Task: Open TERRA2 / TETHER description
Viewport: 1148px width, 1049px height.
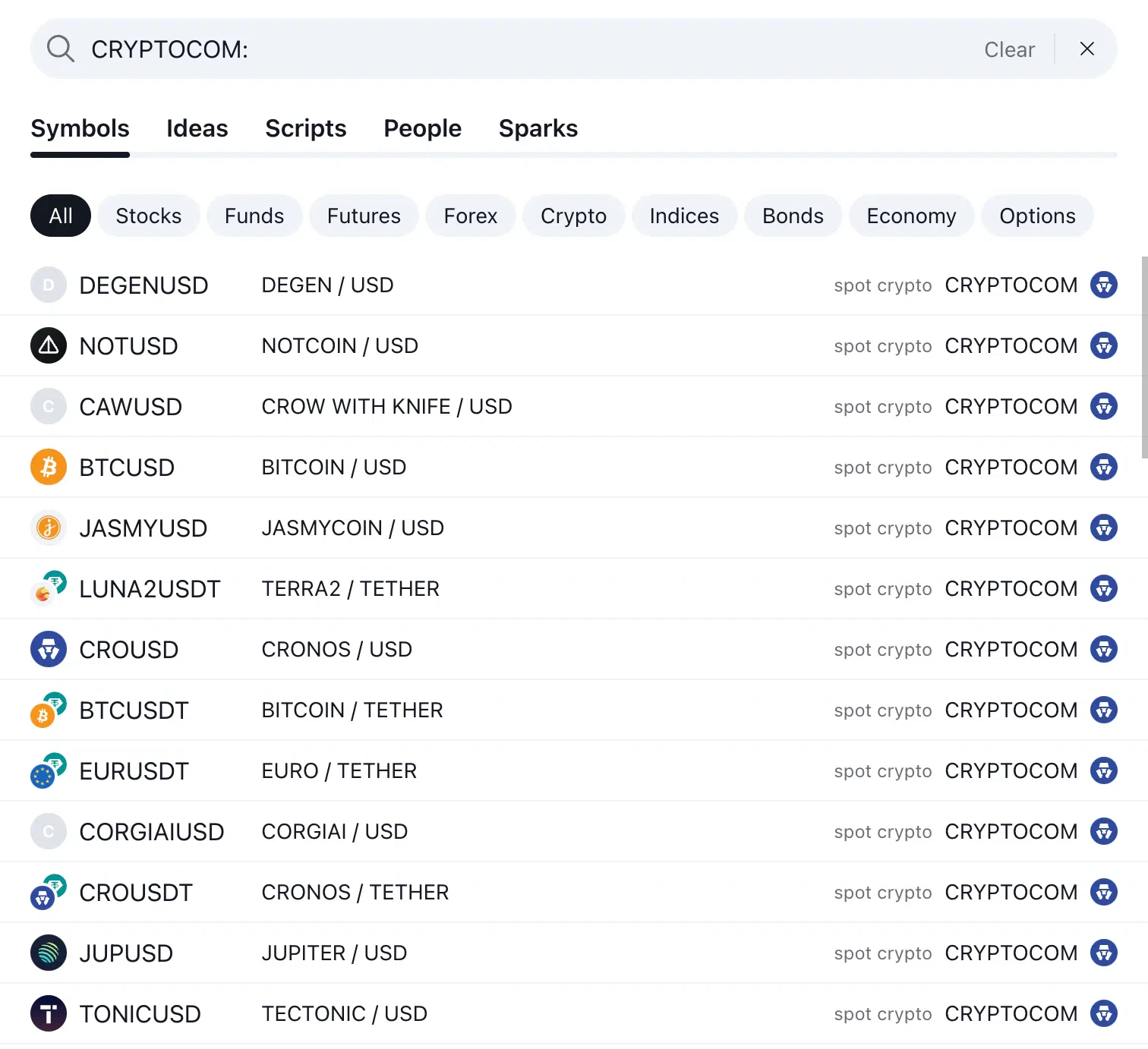Action: pyautogui.click(x=350, y=588)
